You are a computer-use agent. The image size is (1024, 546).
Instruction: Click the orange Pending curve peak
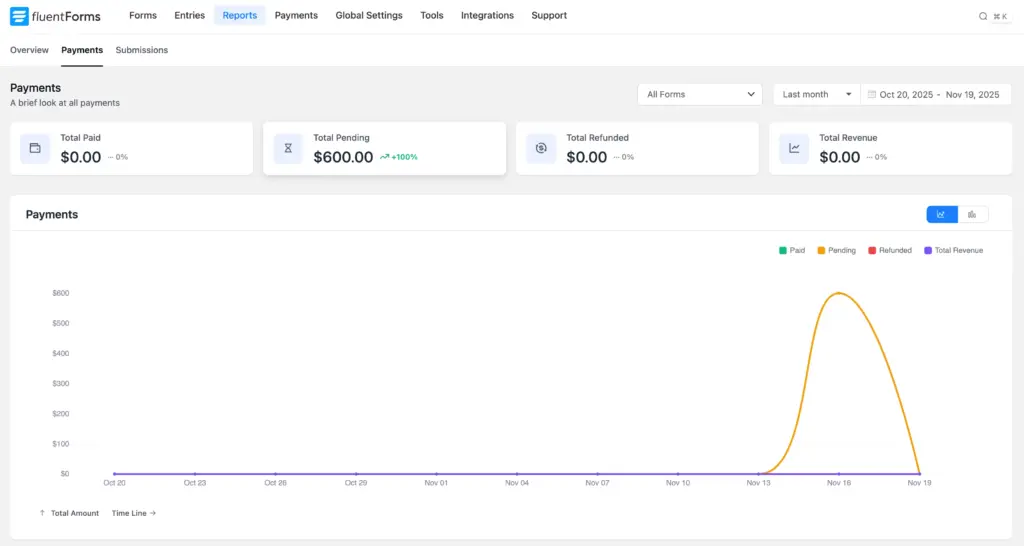pos(839,293)
